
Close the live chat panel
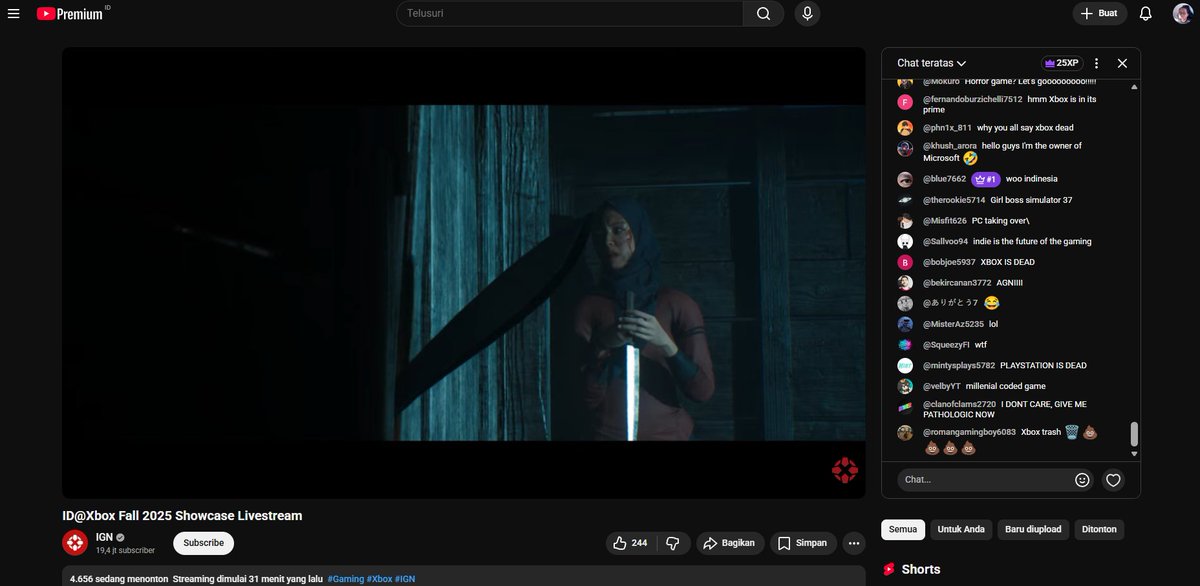tap(1122, 63)
